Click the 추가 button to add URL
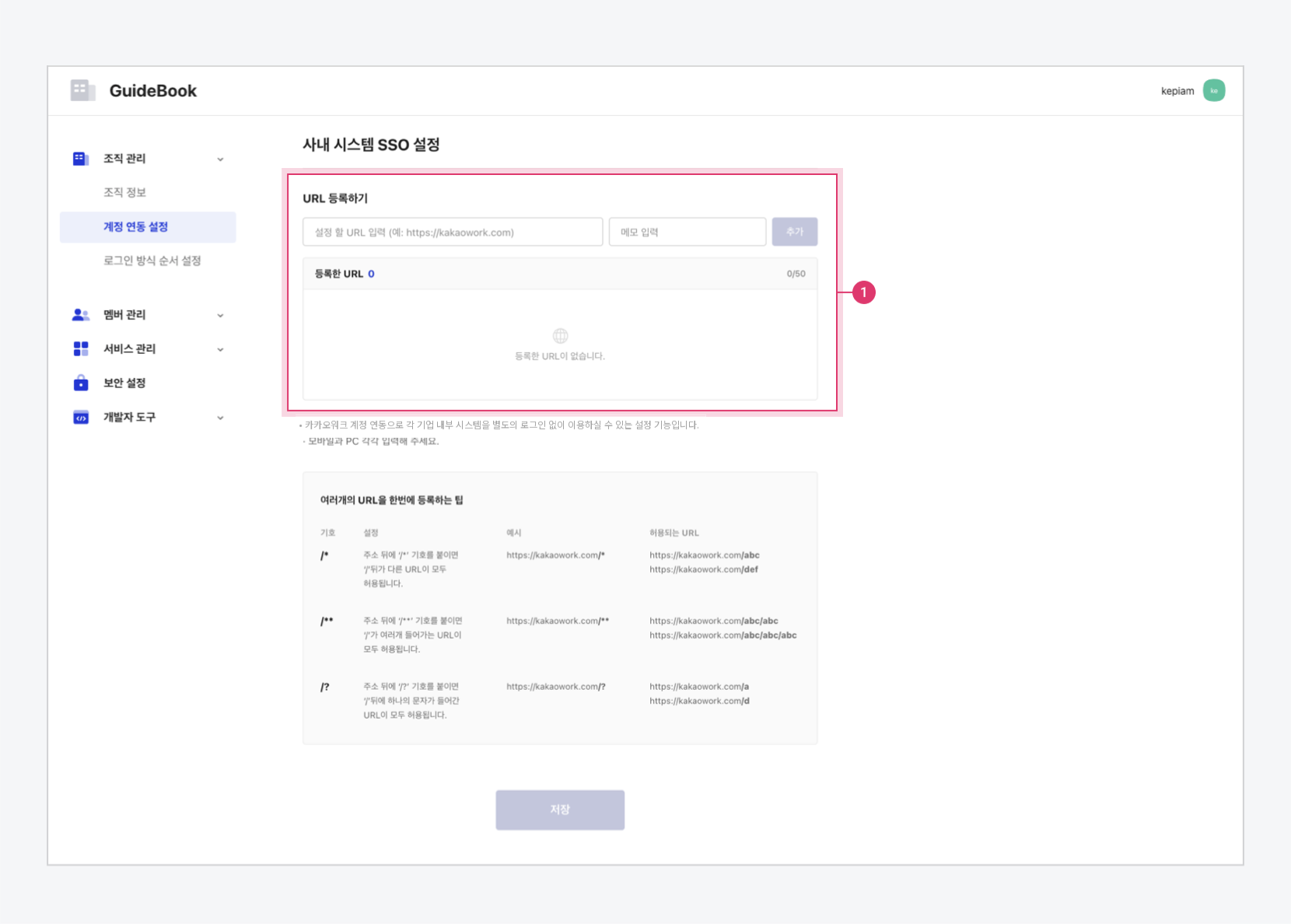 (x=794, y=232)
